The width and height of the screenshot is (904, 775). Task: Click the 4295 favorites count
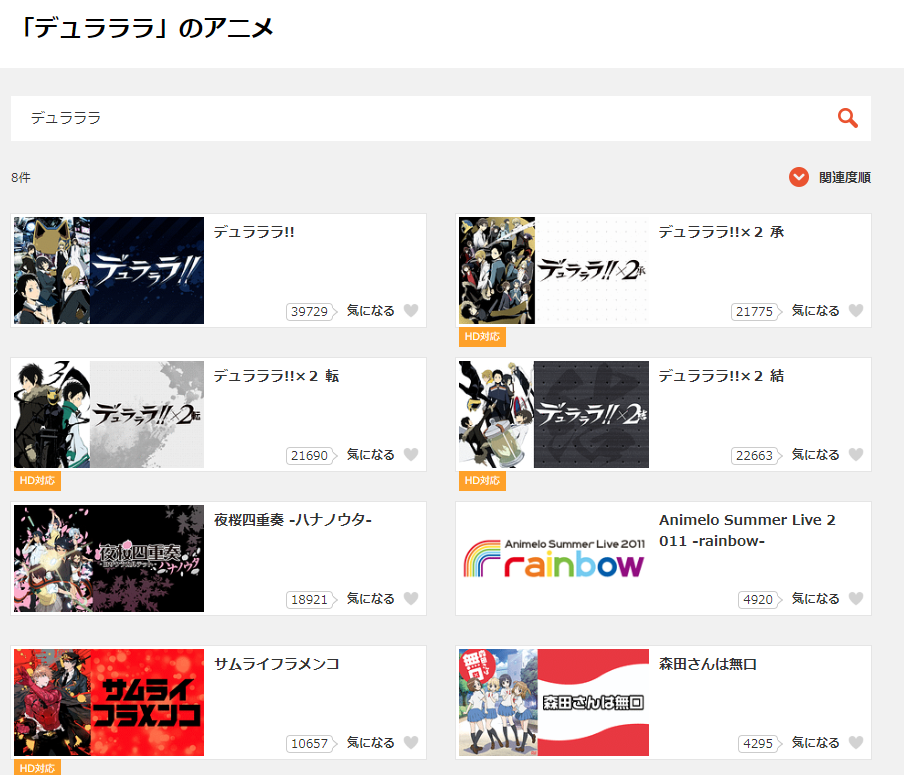(x=759, y=743)
